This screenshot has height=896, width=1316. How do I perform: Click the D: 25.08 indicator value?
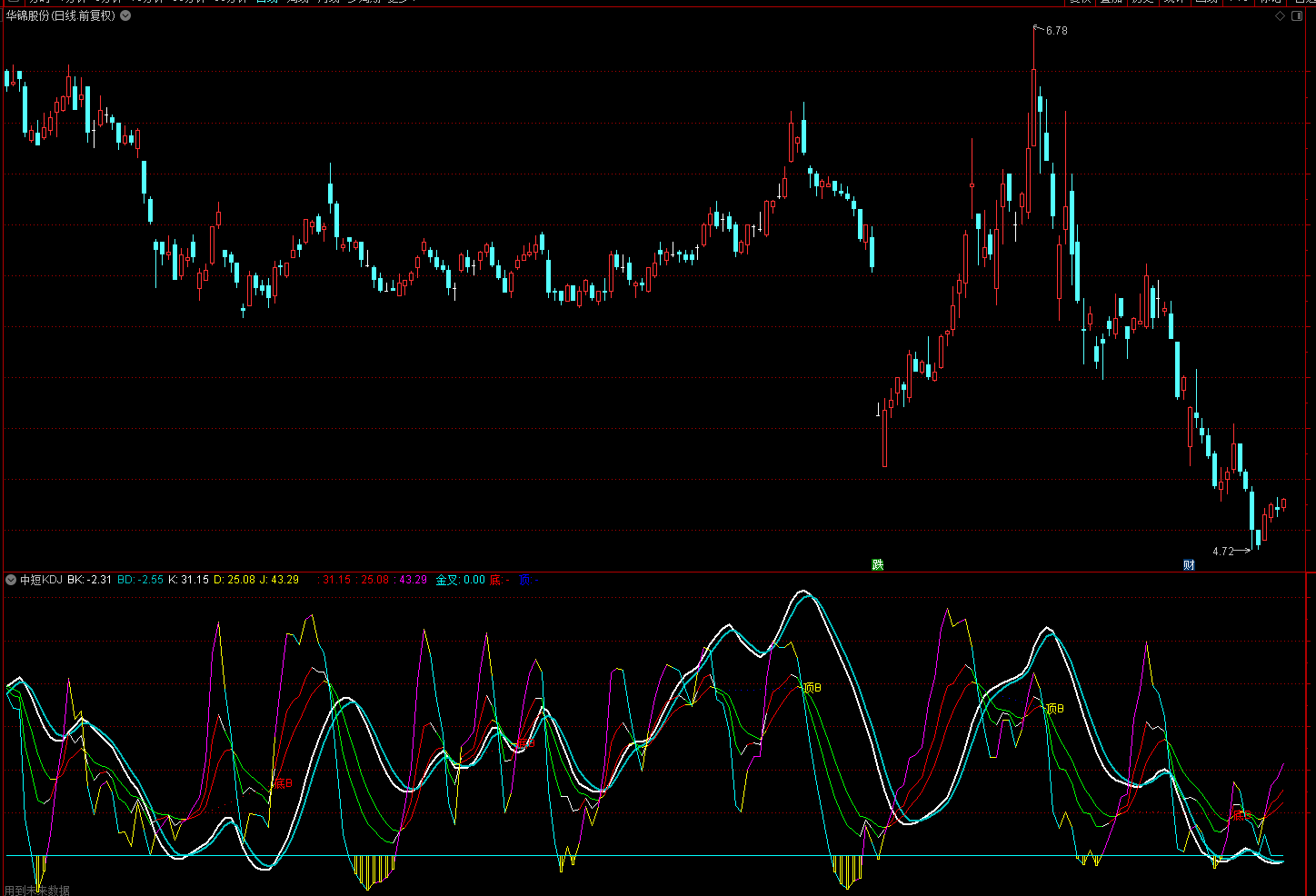click(234, 580)
